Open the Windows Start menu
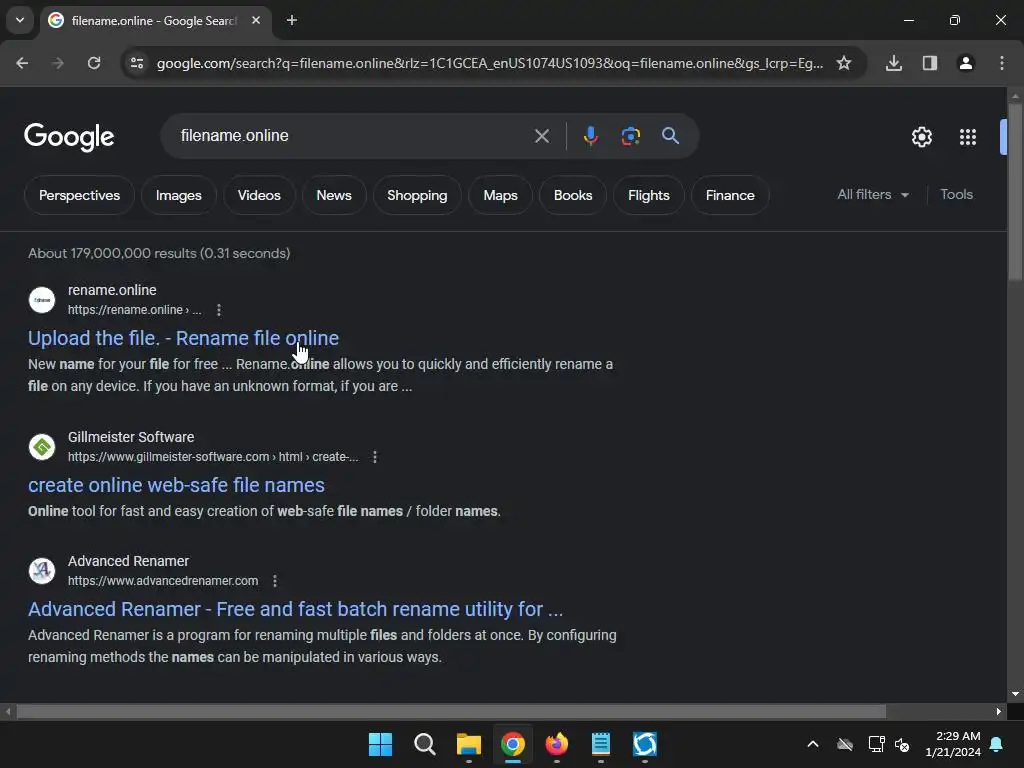This screenshot has height=768, width=1024. click(x=380, y=744)
